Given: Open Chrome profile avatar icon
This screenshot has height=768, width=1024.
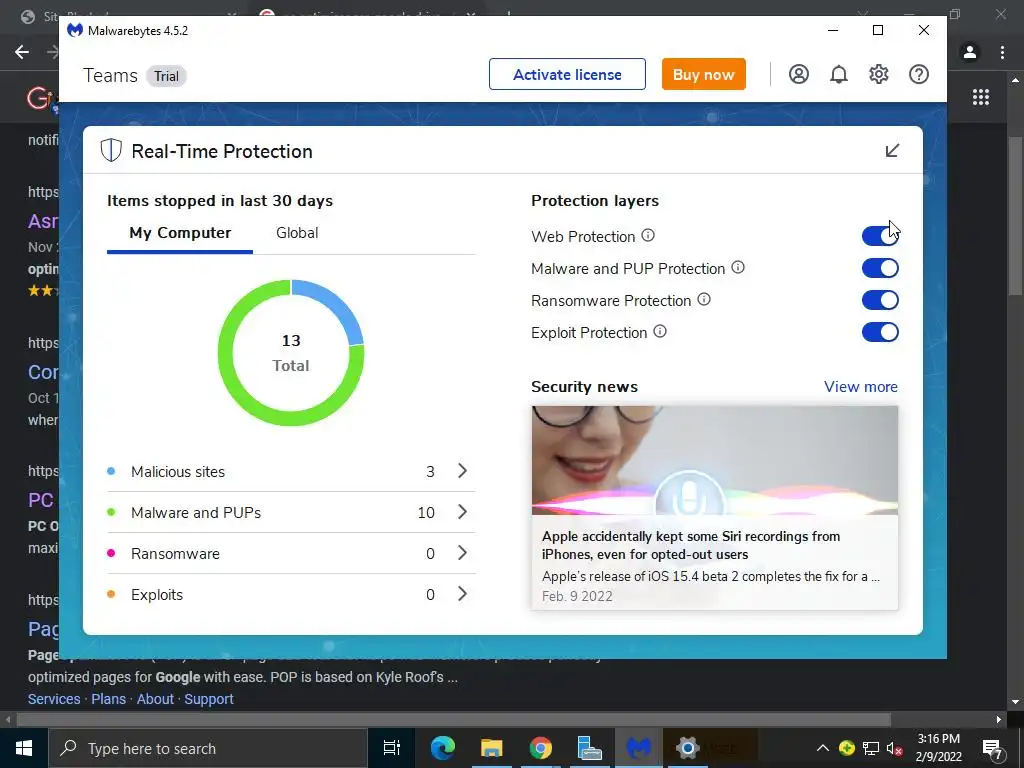Looking at the screenshot, I should coord(970,52).
